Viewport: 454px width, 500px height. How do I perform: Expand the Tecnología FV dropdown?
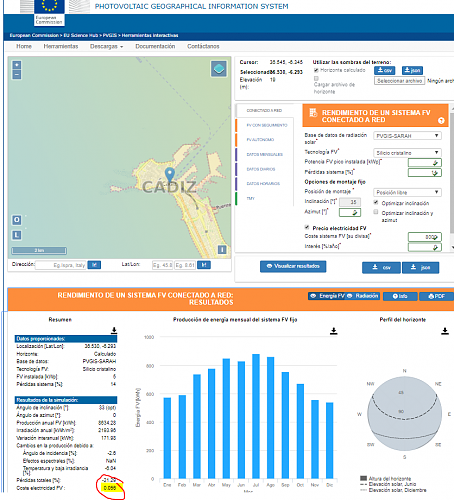(x=407, y=153)
